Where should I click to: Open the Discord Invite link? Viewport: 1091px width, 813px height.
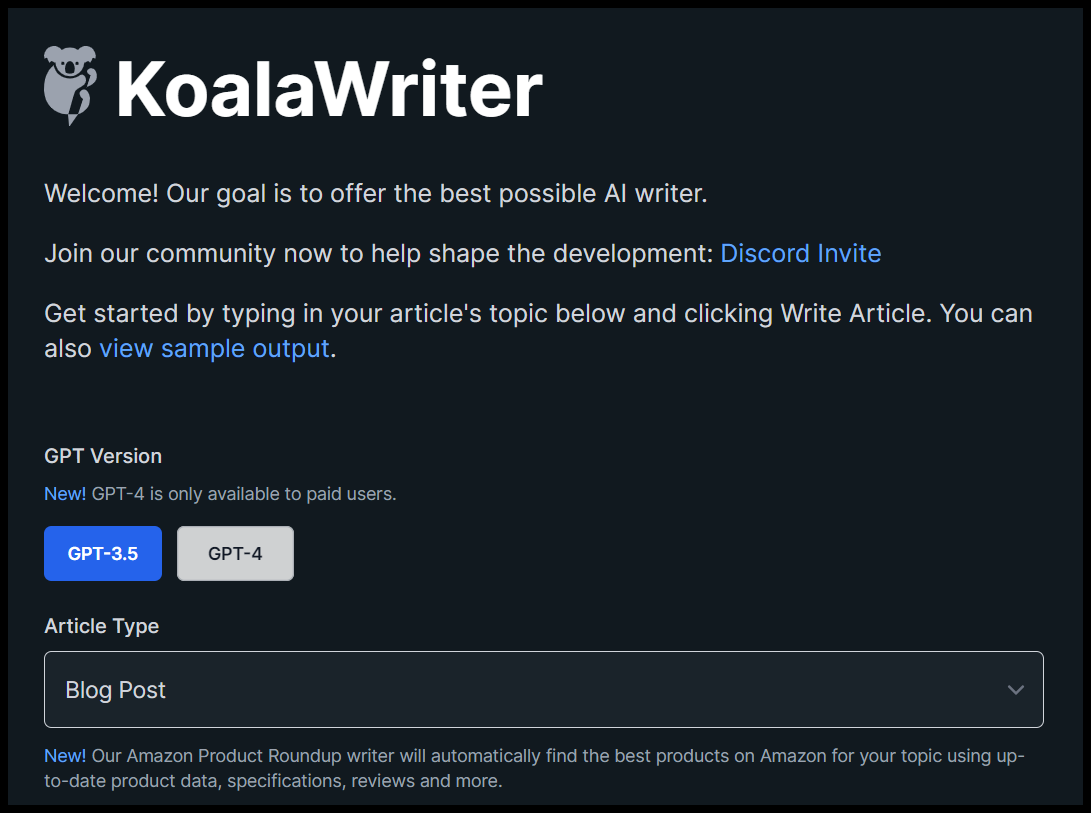coord(800,253)
